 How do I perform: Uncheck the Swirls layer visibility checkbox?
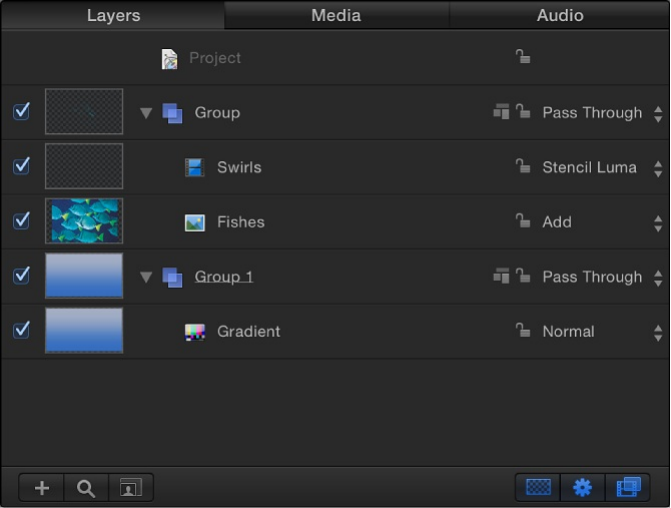point(21,166)
